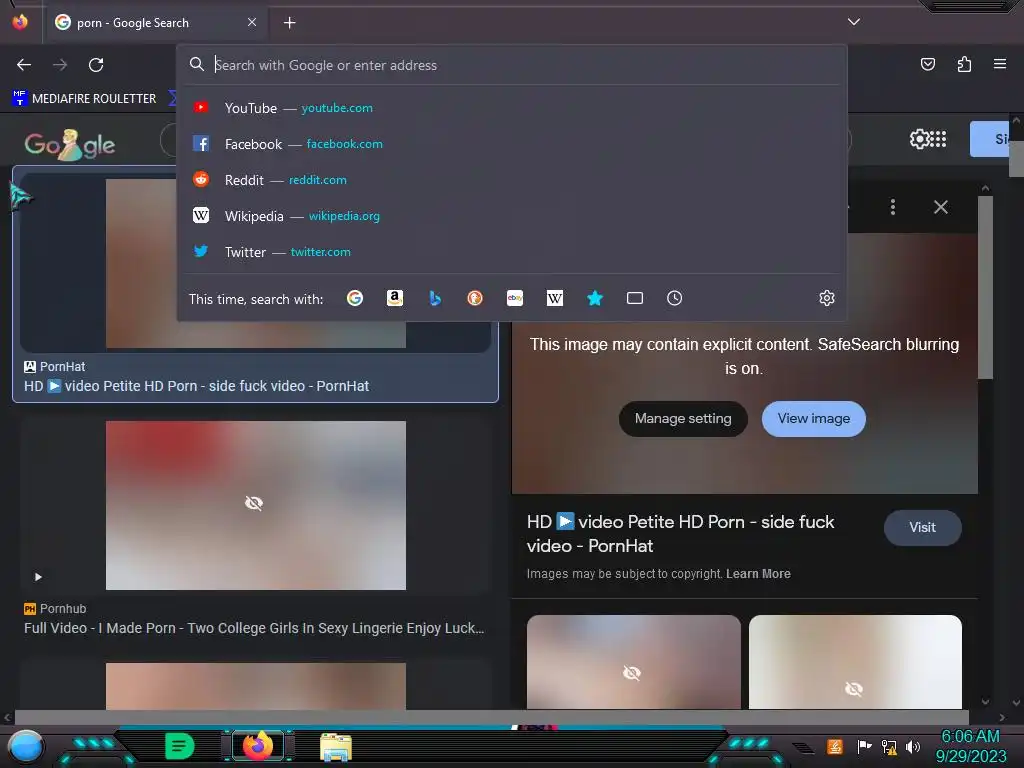The image size is (1024, 768).
Task: Click the Manage setting button
Action: click(683, 419)
